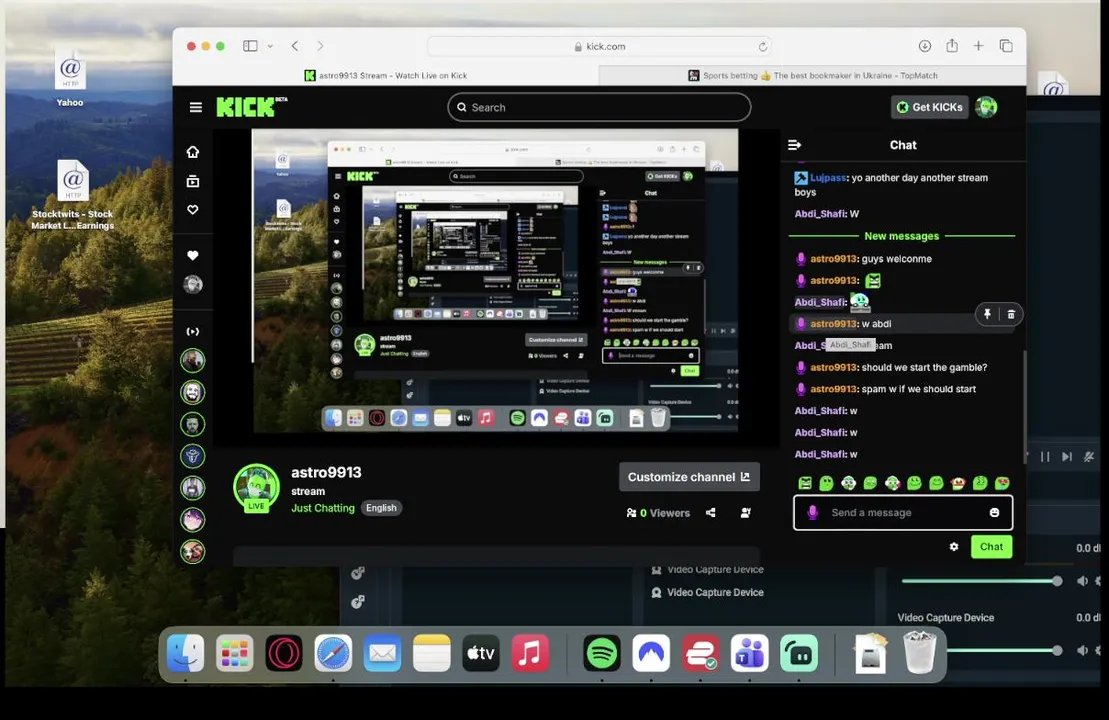Expand Safari sidebar dropdown chevron
Viewport: 1109px width, 720px height.
coord(270,46)
